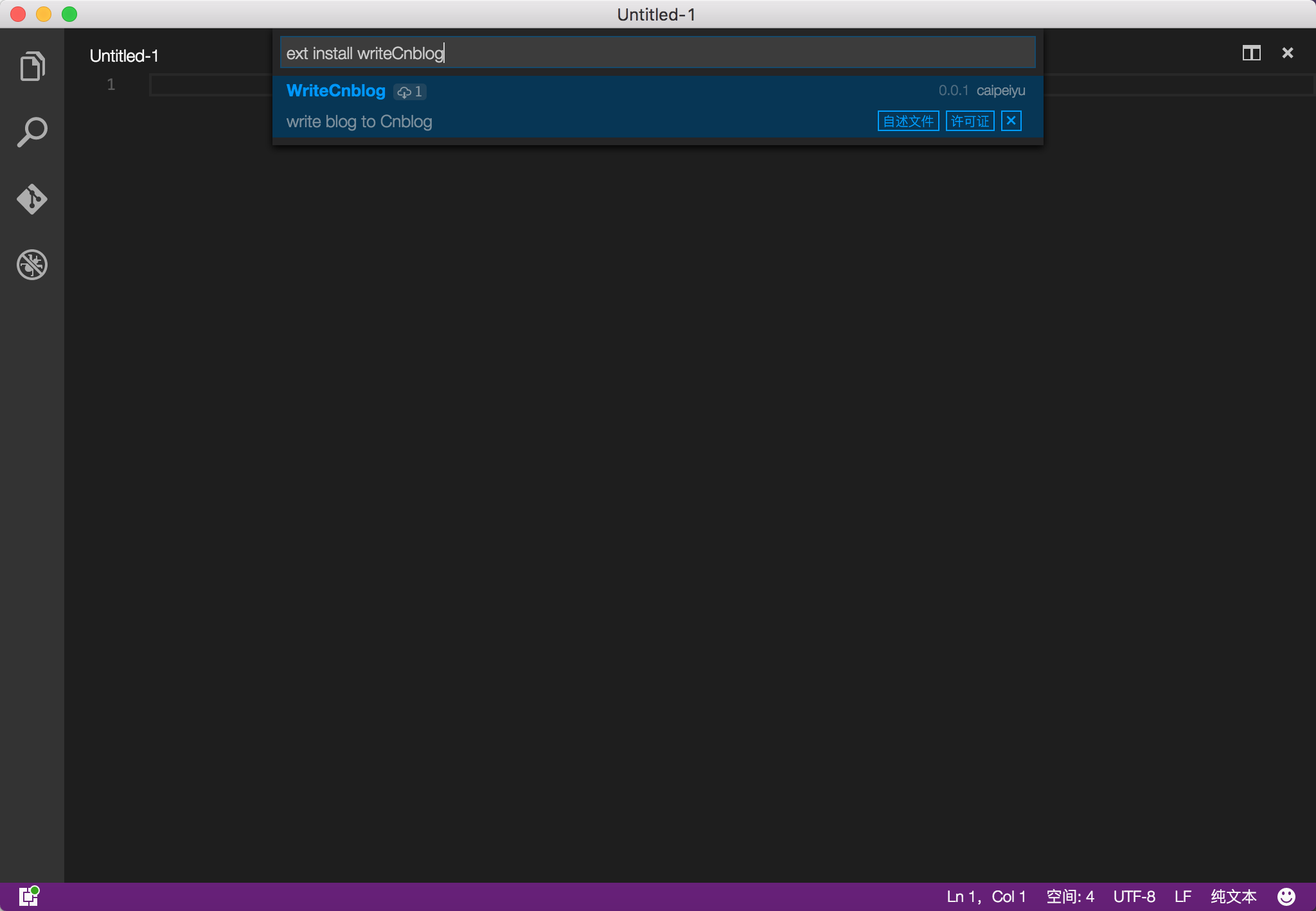The image size is (1316, 911).
Task: Change encoding via UTF-8 indicator
Action: [1134, 896]
